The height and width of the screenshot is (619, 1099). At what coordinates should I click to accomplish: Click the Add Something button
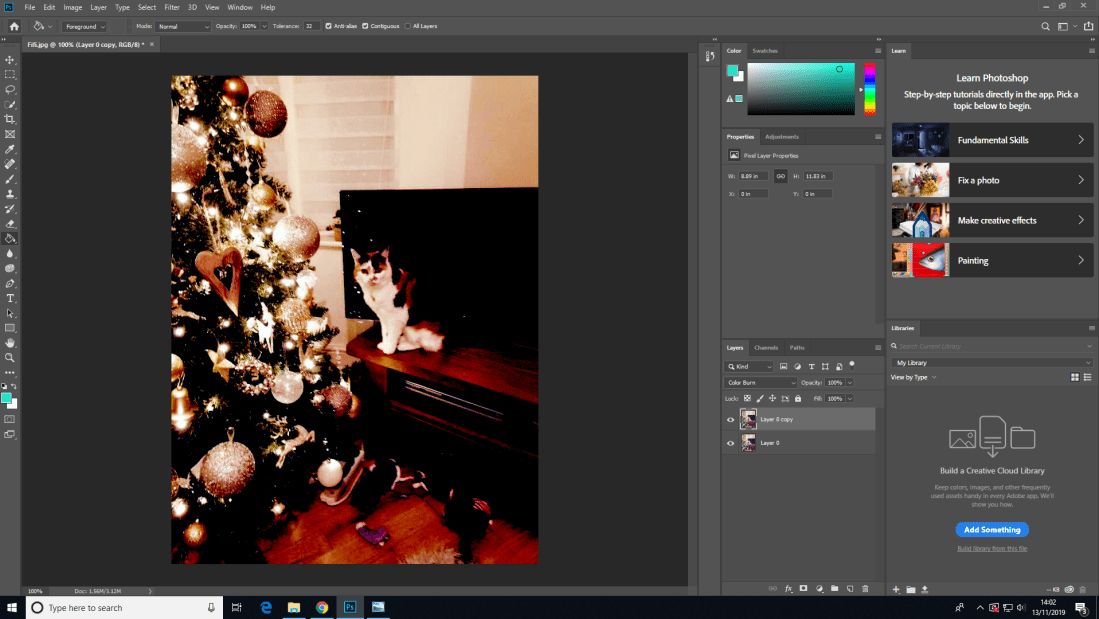(991, 530)
